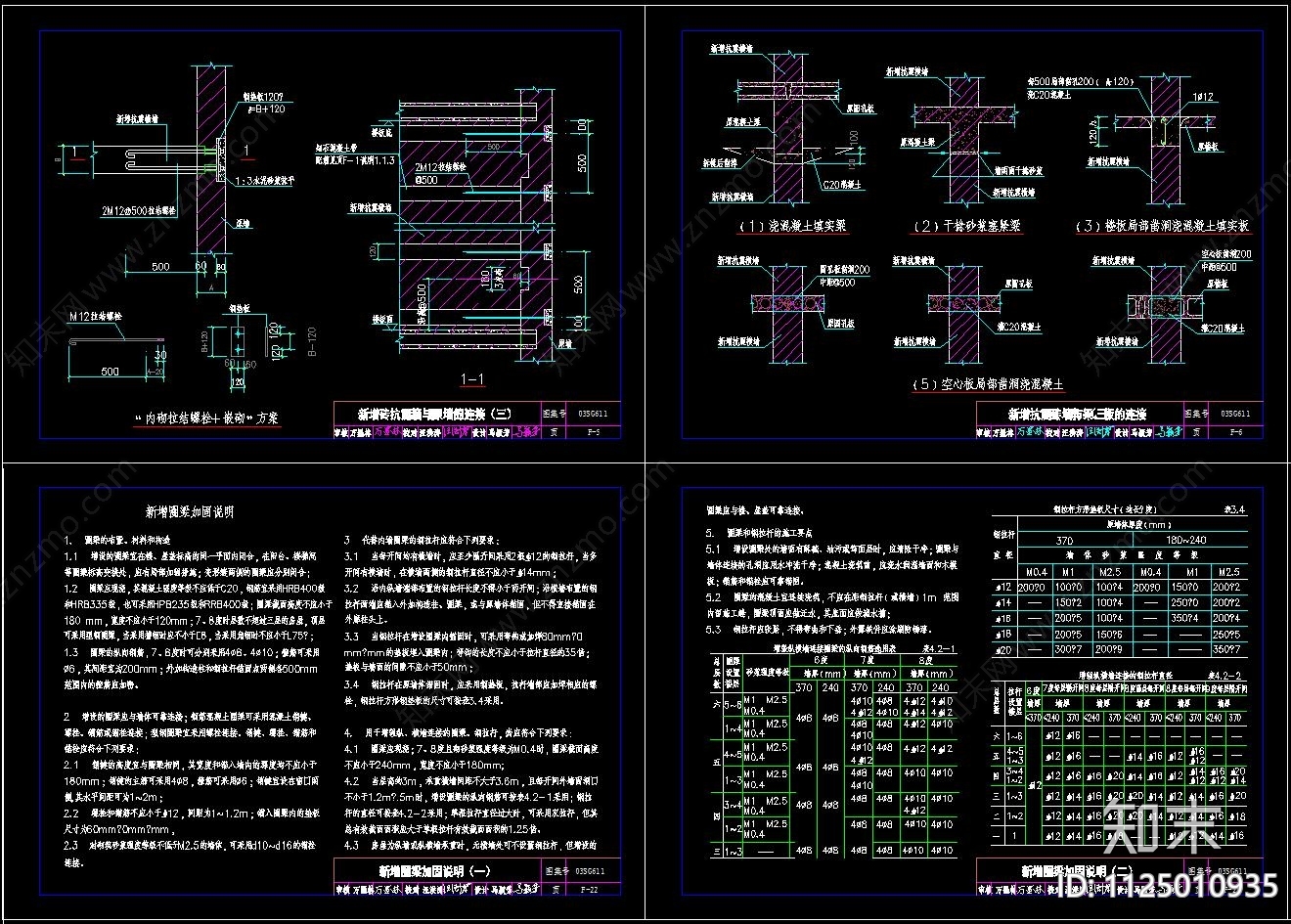The height and width of the screenshot is (924, 1291).
Task: Select the "1-1" section title
Action: coord(472,379)
